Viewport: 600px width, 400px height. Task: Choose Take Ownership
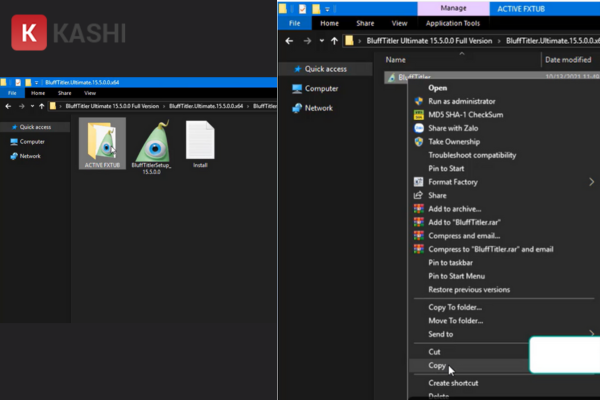pyautogui.click(x=454, y=142)
